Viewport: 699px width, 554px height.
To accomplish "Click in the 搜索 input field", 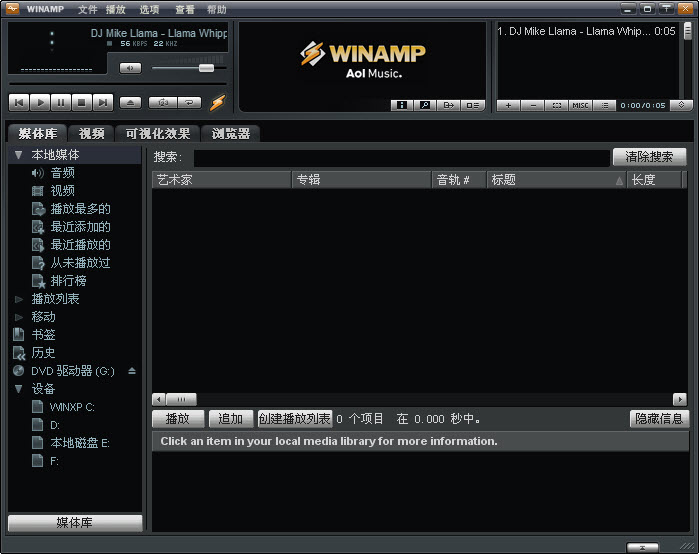I will 401,158.
